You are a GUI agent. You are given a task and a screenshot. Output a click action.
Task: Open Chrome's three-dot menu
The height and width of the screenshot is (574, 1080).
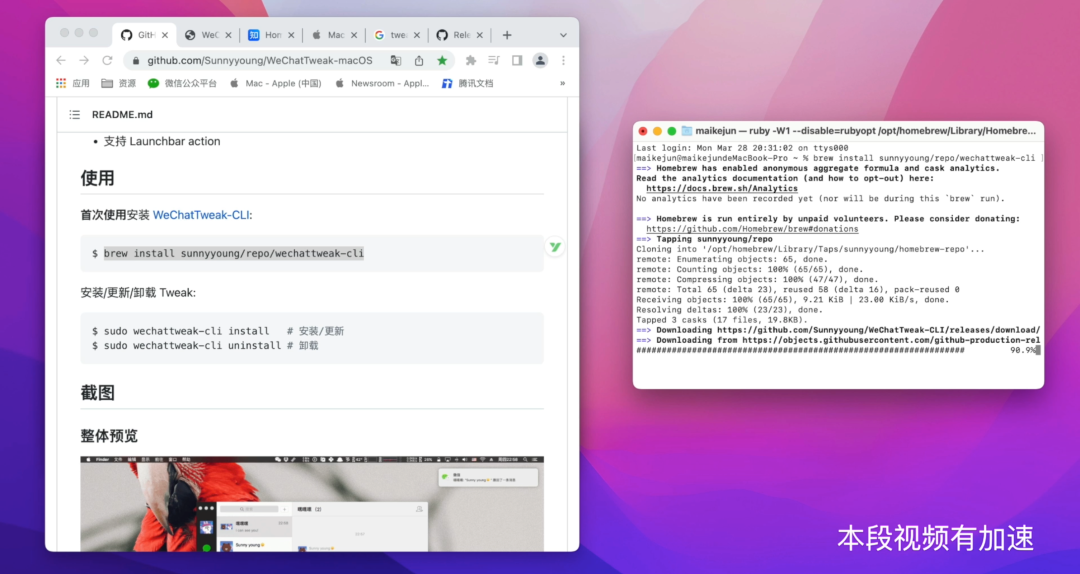pos(563,61)
